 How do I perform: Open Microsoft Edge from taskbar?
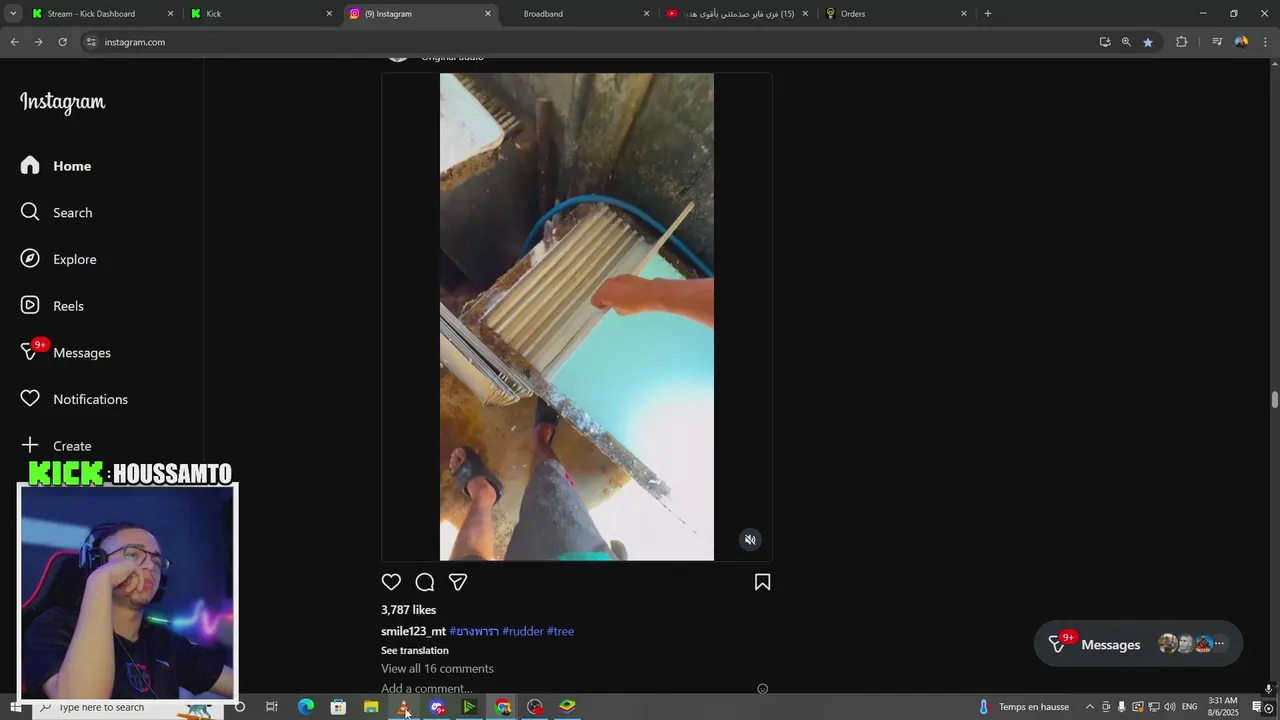click(x=306, y=707)
